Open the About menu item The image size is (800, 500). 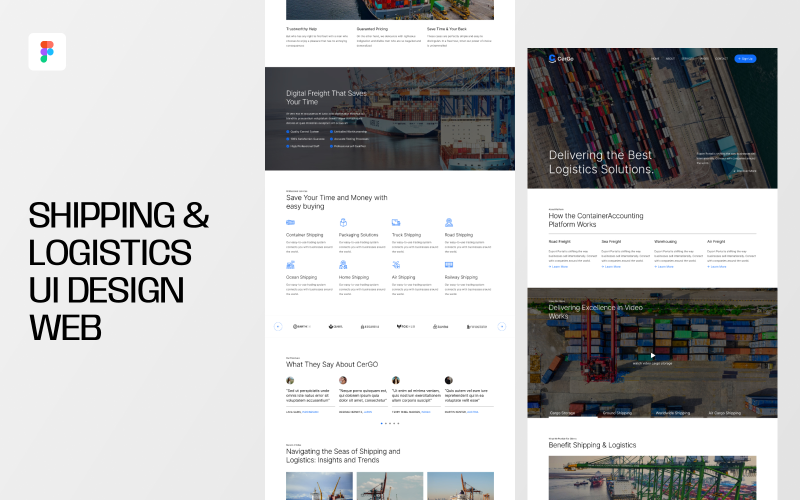671,59
